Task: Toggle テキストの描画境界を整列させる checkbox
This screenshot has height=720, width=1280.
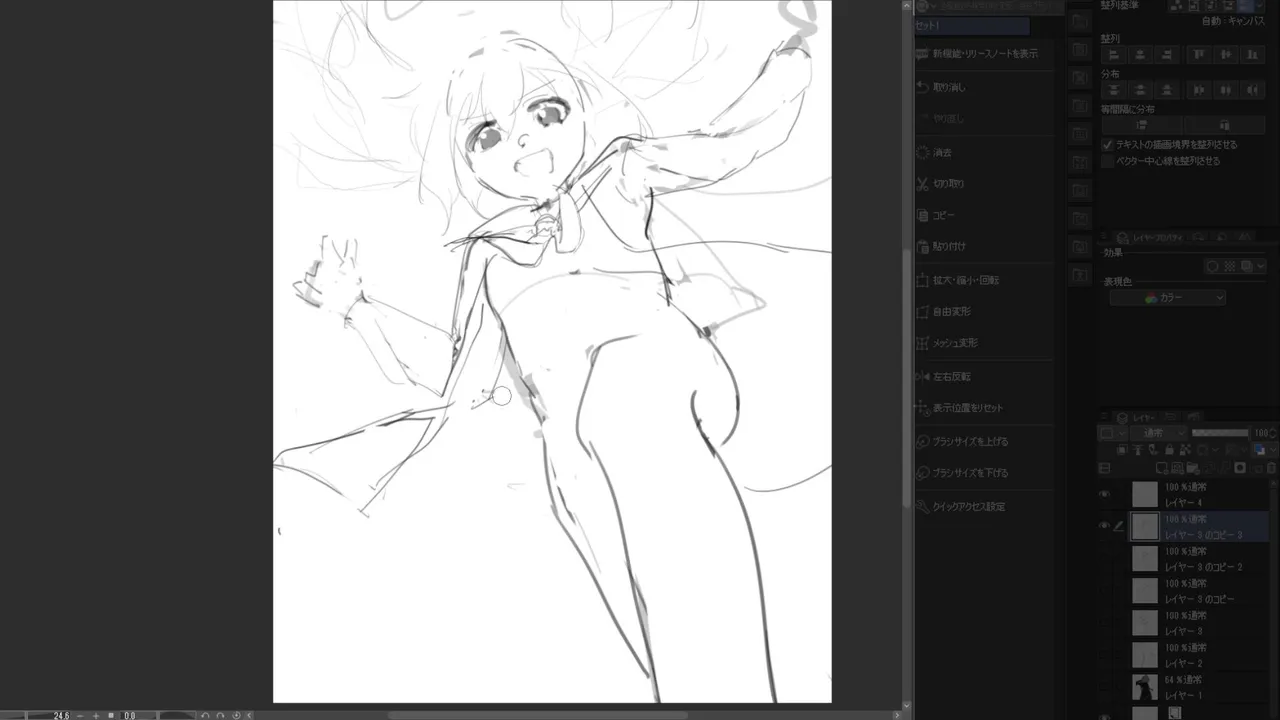Action: [x=1108, y=145]
